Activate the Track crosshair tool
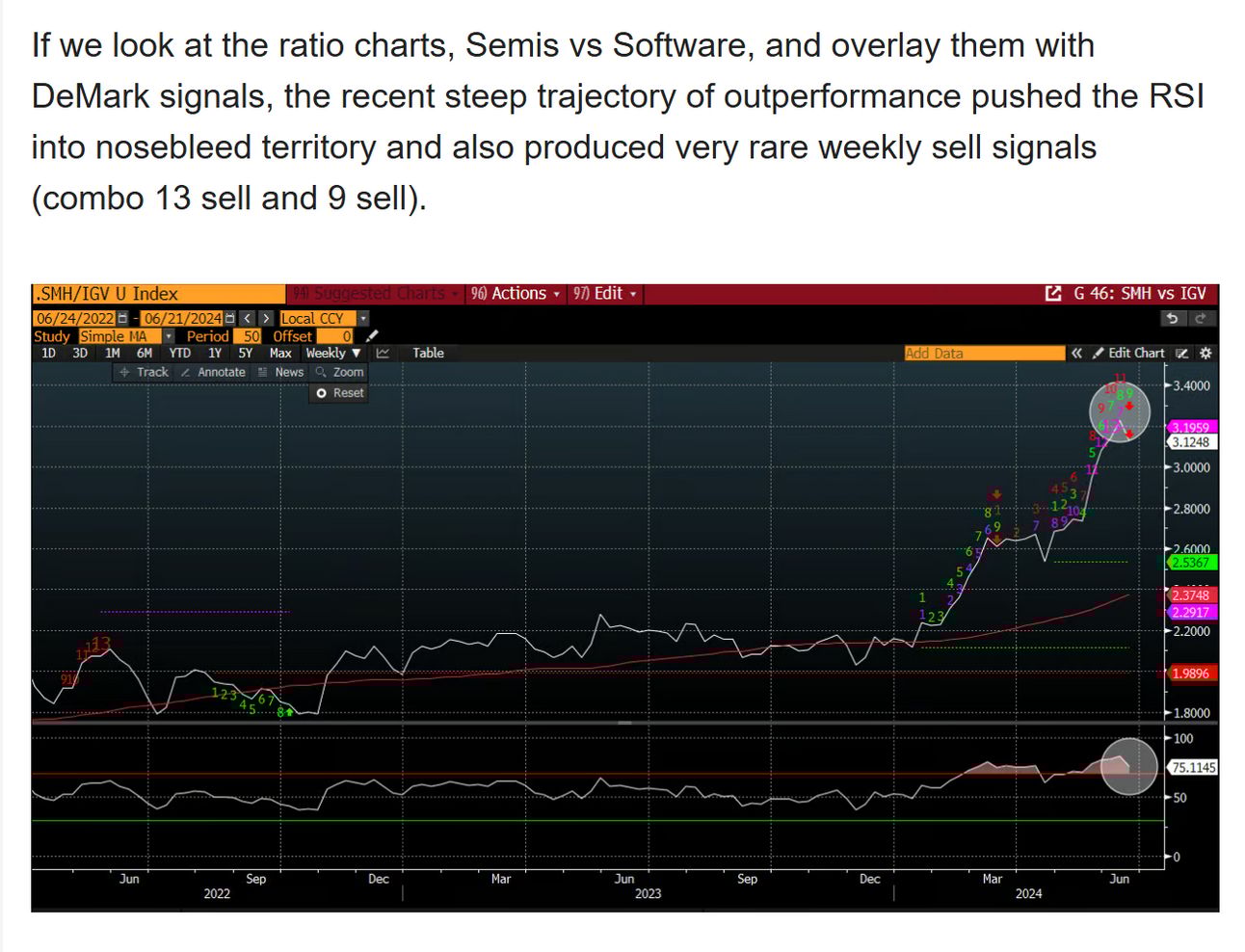Image resolution: width=1245 pixels, height=952 pixels. coord(144,372)
